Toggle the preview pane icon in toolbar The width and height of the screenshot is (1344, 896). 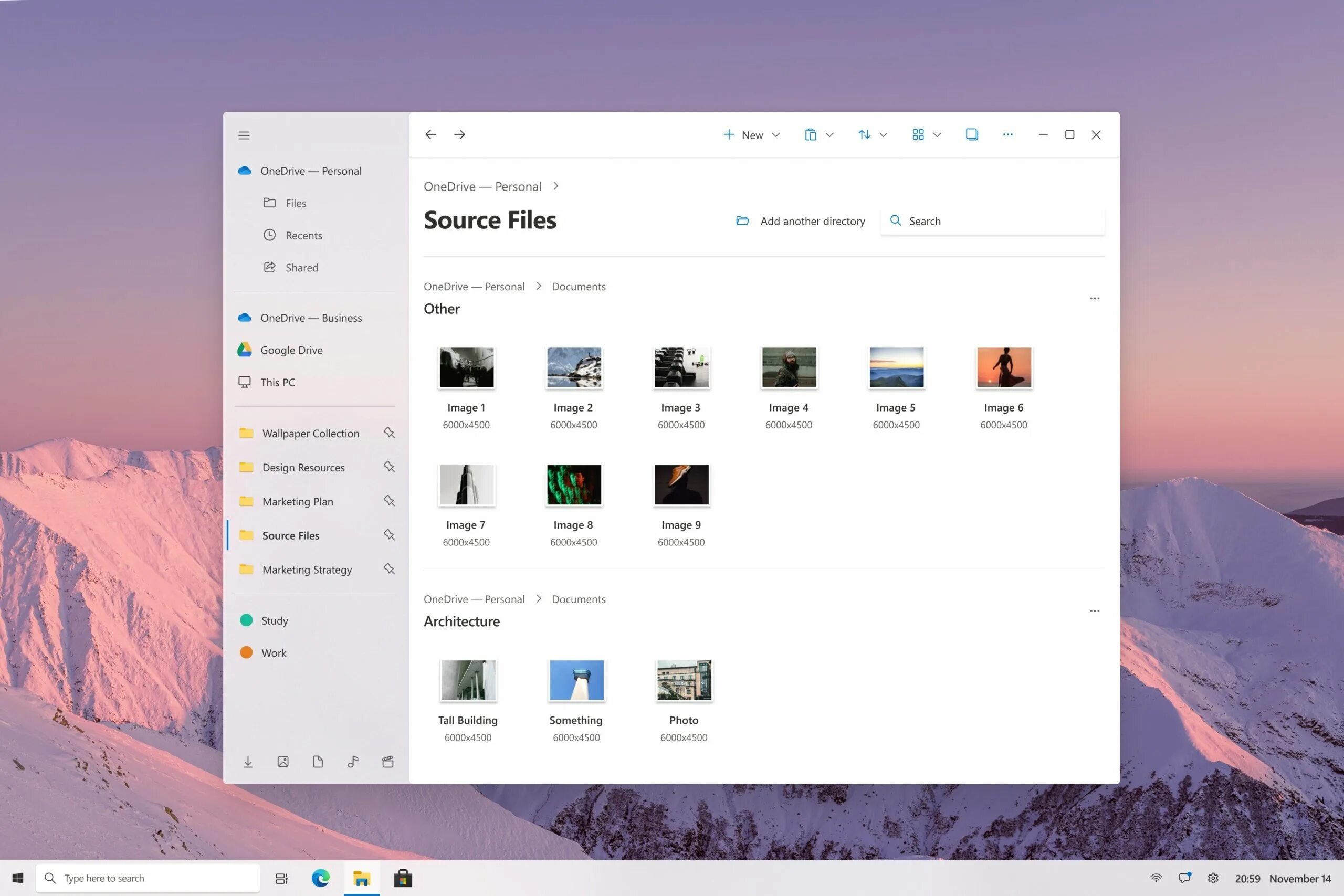pos(971,135)
